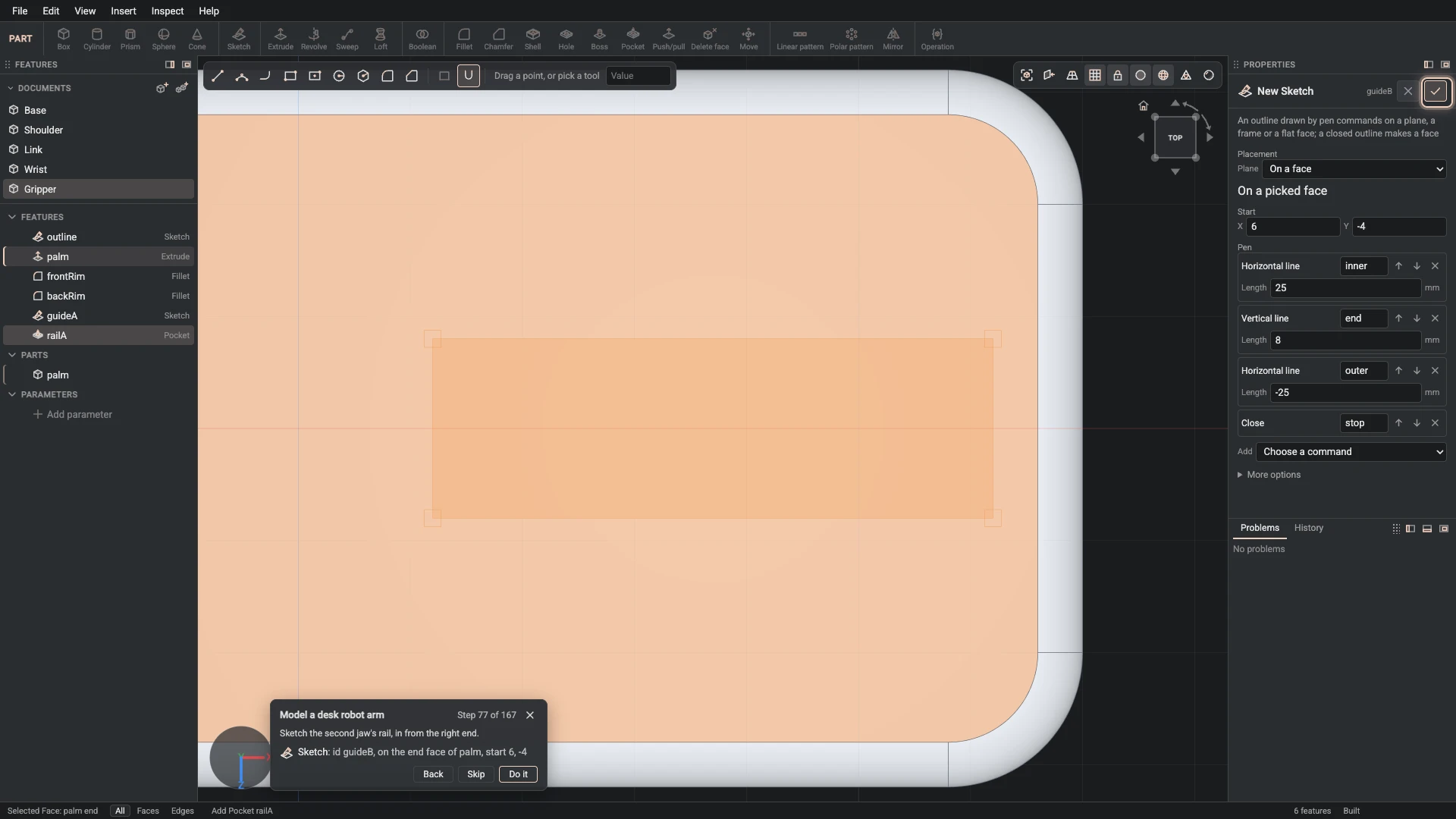Pick the line pen tool in sketch toolbar
The height and width of the screenshot is (819, 1456).
point(218,76)
